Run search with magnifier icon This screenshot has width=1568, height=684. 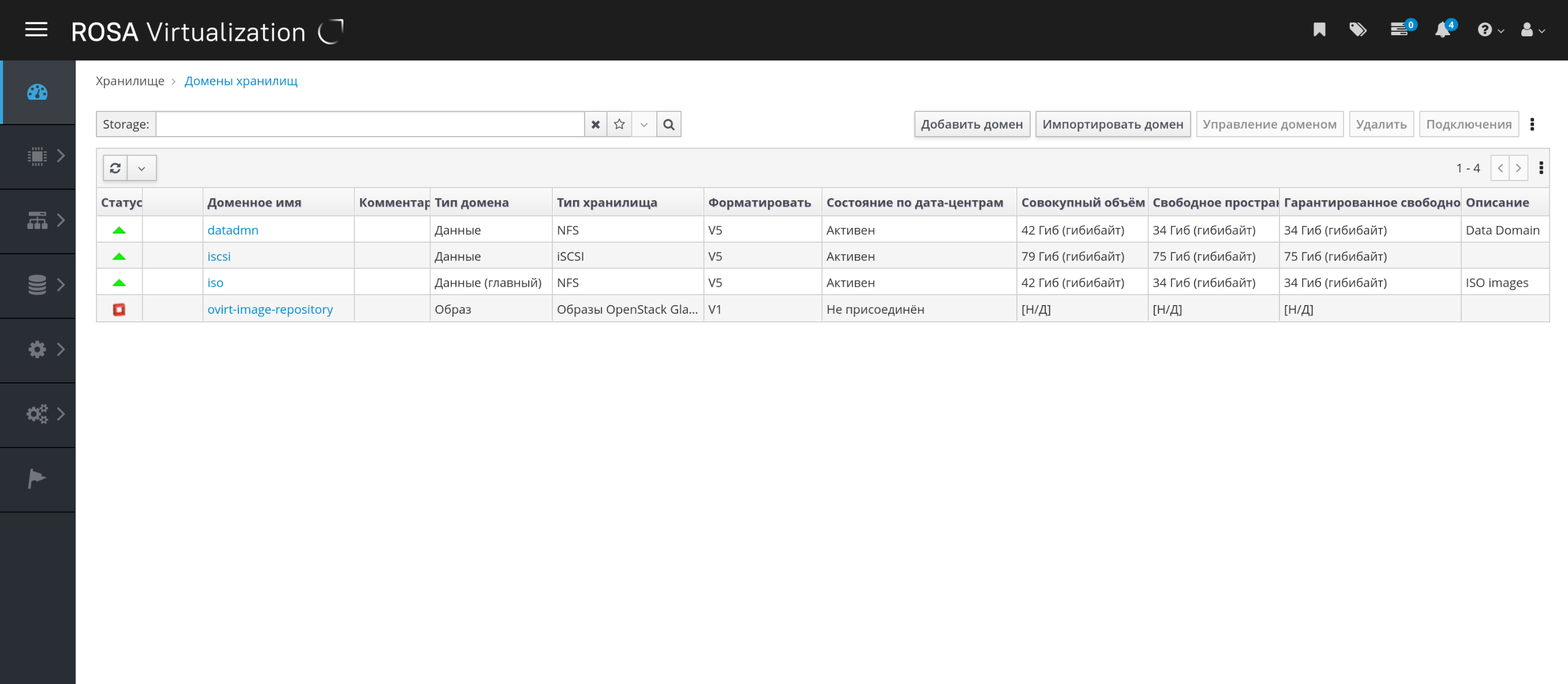click(x=668, y=124)
